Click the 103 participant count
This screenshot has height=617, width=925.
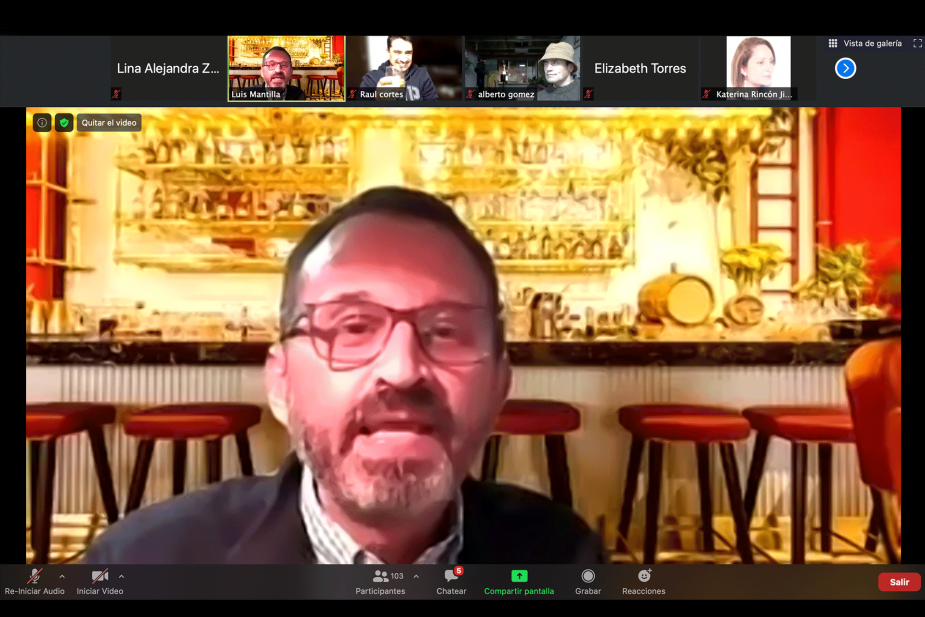point(397,576)
